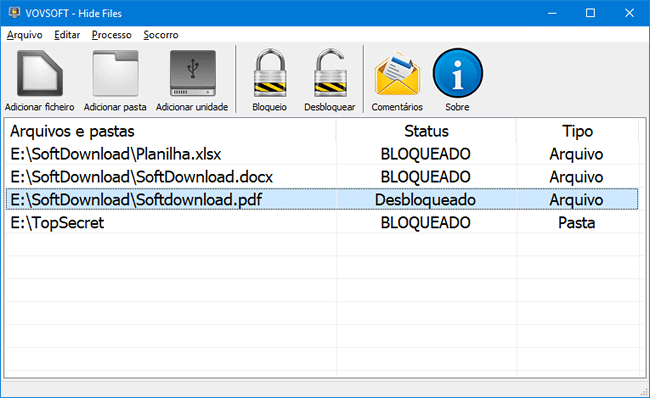Minimize the Hide Files window

click(552, 13)
